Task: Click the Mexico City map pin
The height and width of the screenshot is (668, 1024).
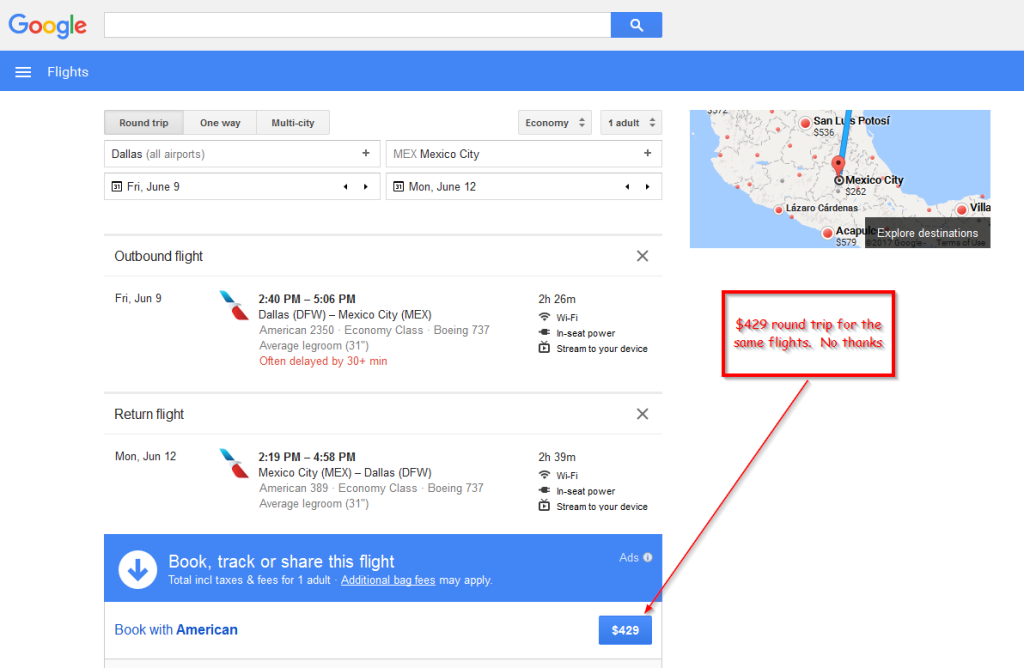Action: (x=839, y=165)
